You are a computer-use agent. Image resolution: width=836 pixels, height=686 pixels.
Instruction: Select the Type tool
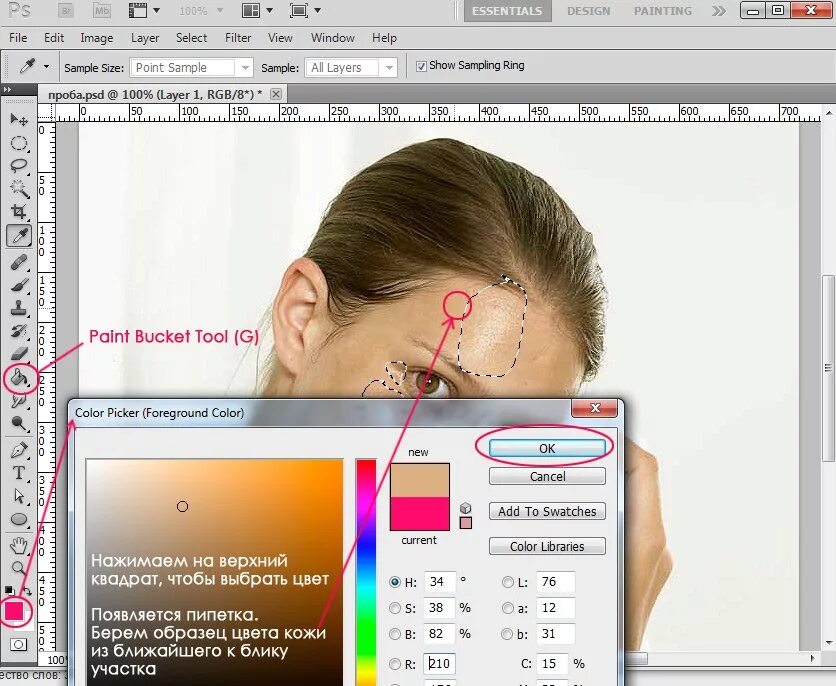(19, 473)
